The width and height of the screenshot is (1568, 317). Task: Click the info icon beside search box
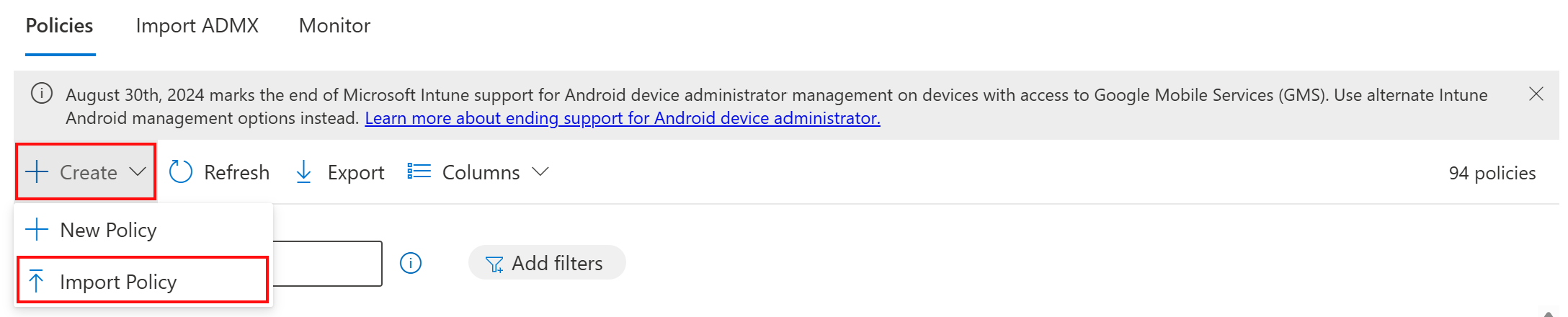[x=411, y=263]
